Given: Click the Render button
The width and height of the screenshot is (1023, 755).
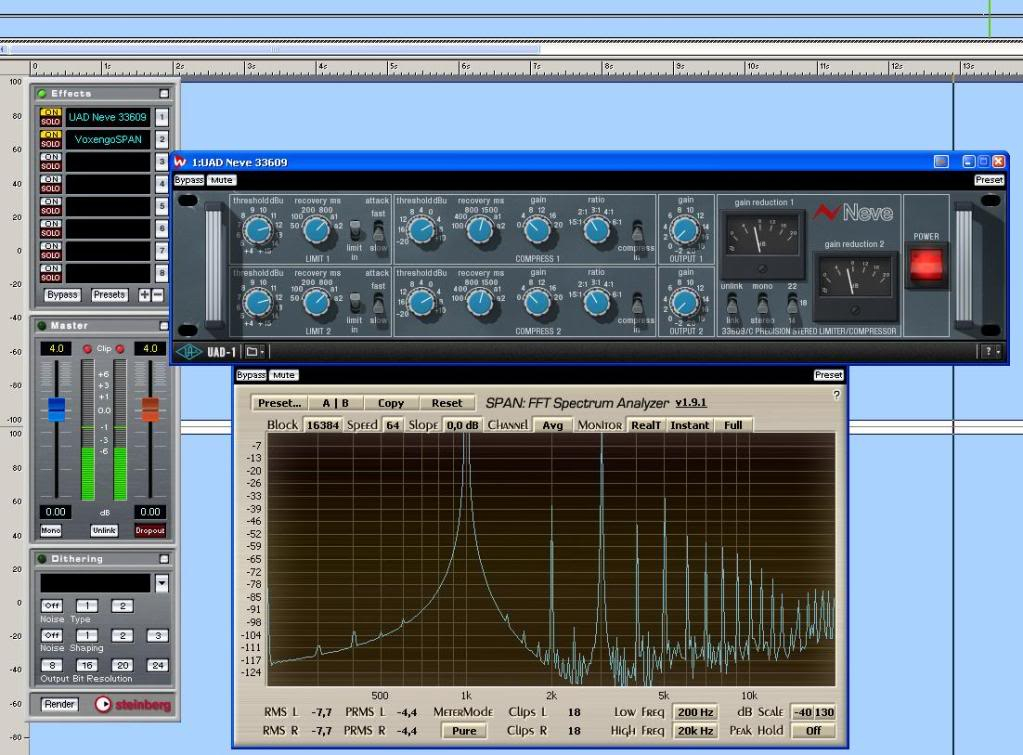Looking at the screenshot, I should click(60, 704).
